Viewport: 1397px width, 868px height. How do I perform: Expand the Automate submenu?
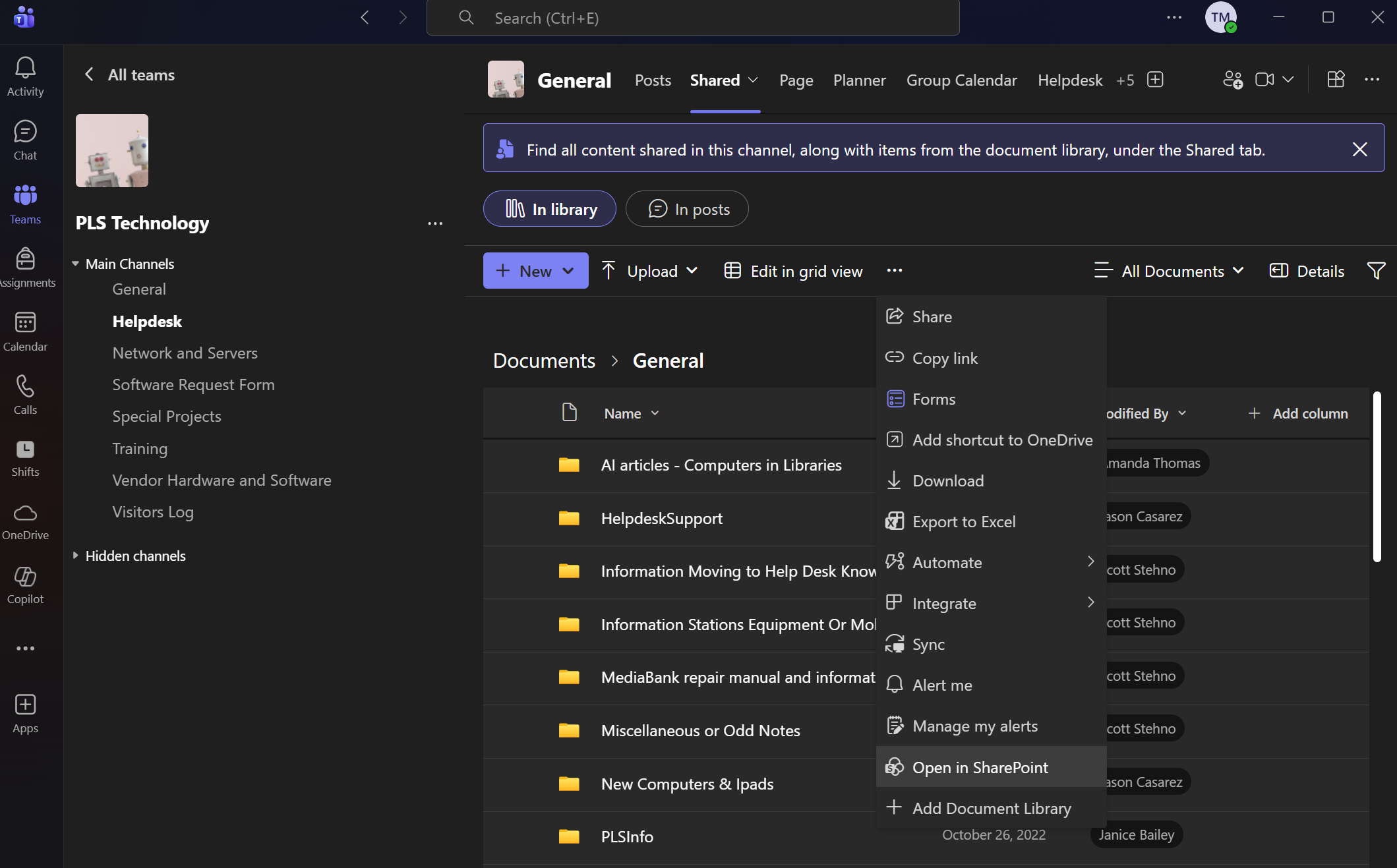click(x=991, y=562)
